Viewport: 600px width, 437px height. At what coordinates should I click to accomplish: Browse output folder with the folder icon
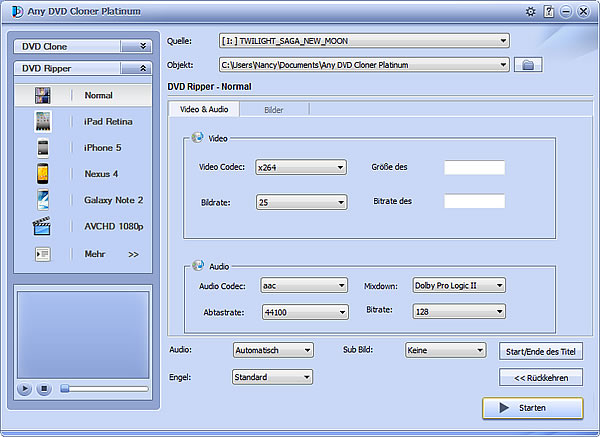coord(528,65)
